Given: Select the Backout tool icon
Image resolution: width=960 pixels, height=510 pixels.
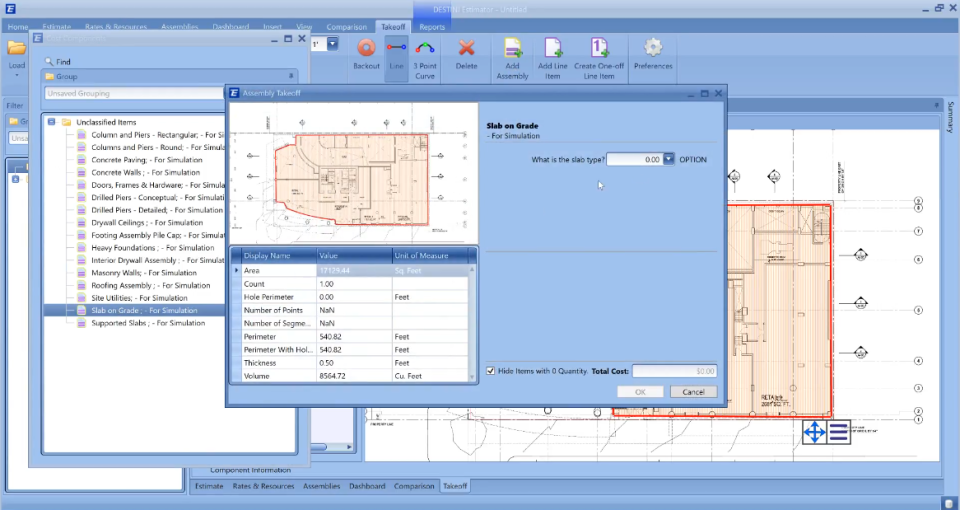Looking at the screenshot, I should click(366, 48).
